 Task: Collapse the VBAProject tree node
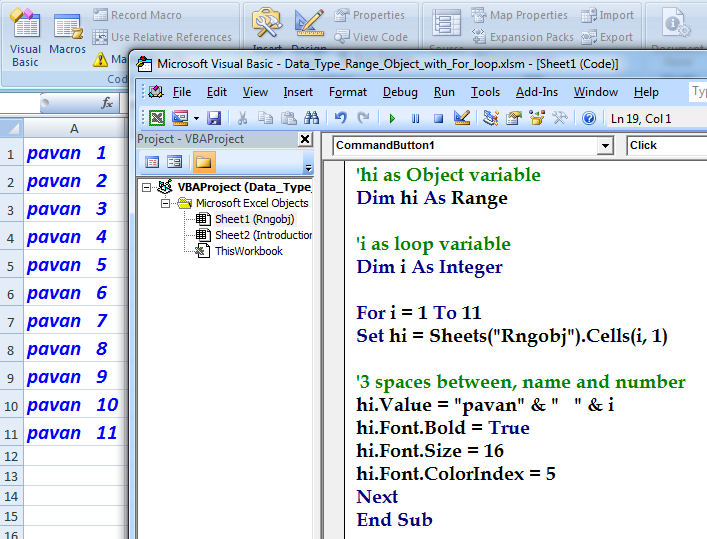click(x=146, y=187)
